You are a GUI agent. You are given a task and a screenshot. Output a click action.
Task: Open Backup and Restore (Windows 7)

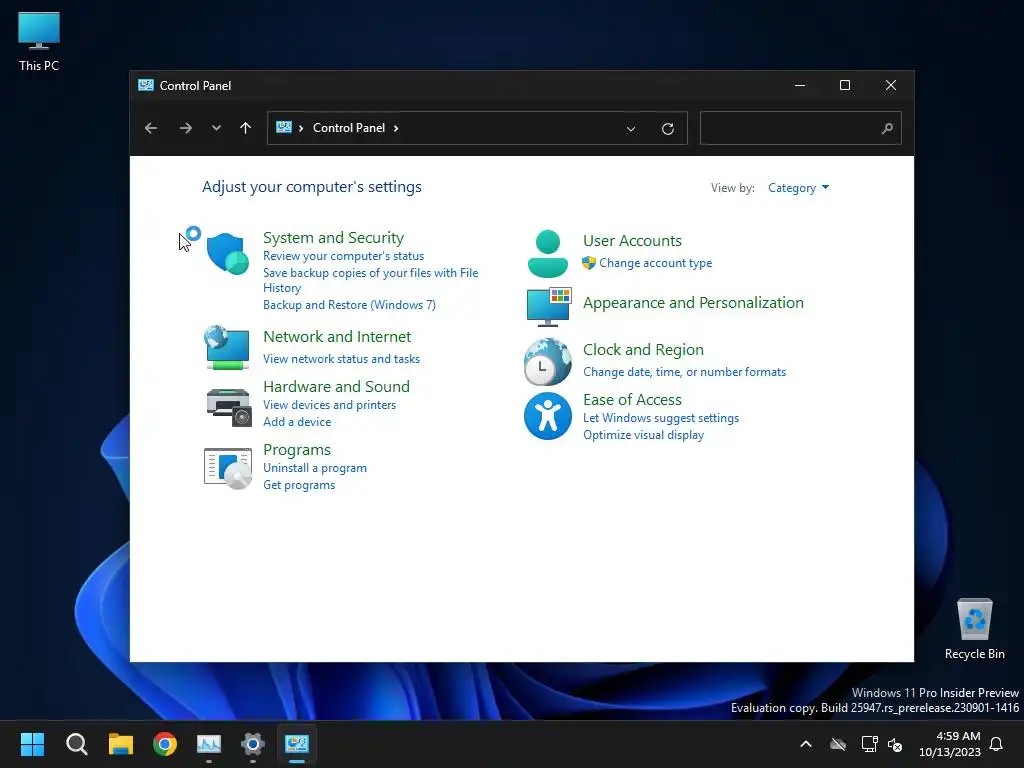349,305
